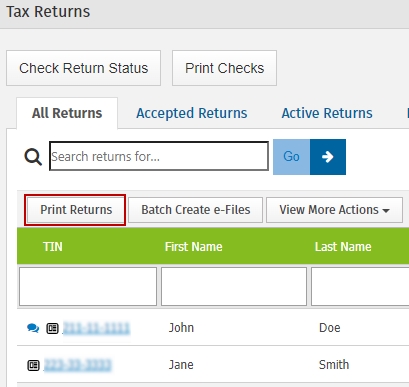Click the First Name filter box
Screen dimensions: 409x387
tap(234, 286)
